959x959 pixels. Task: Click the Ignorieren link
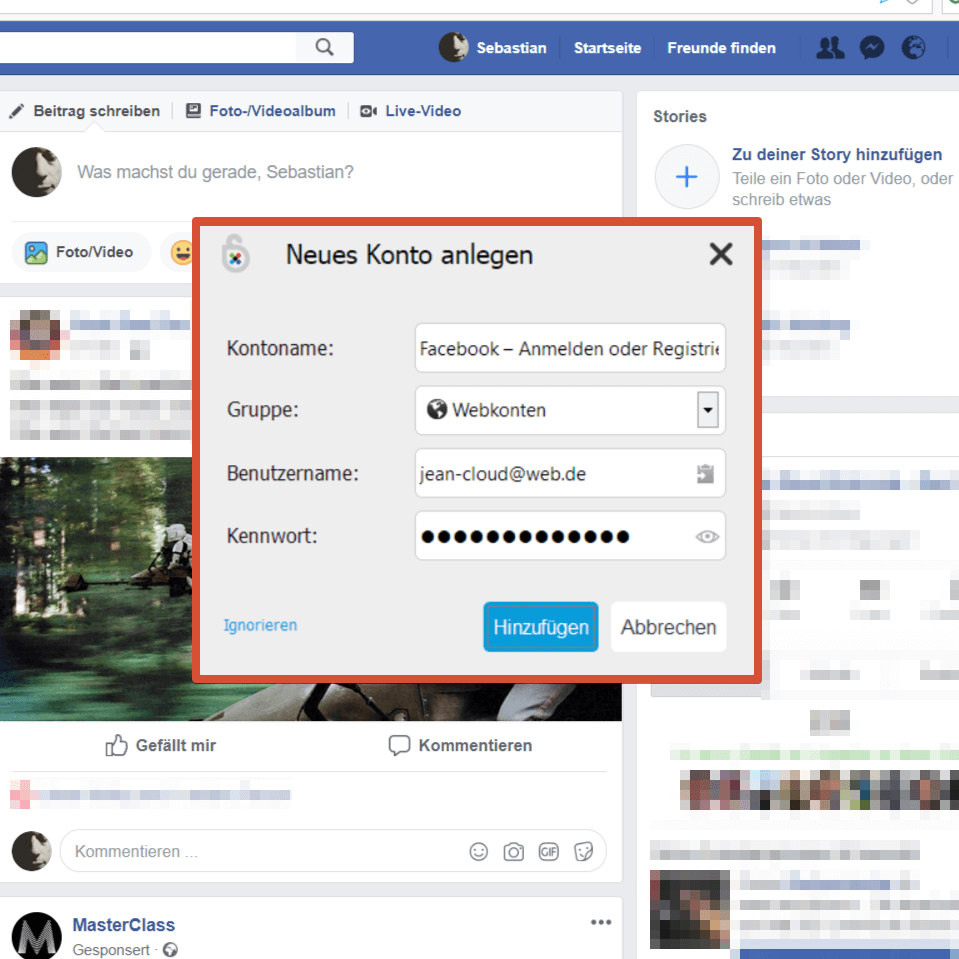260,625
